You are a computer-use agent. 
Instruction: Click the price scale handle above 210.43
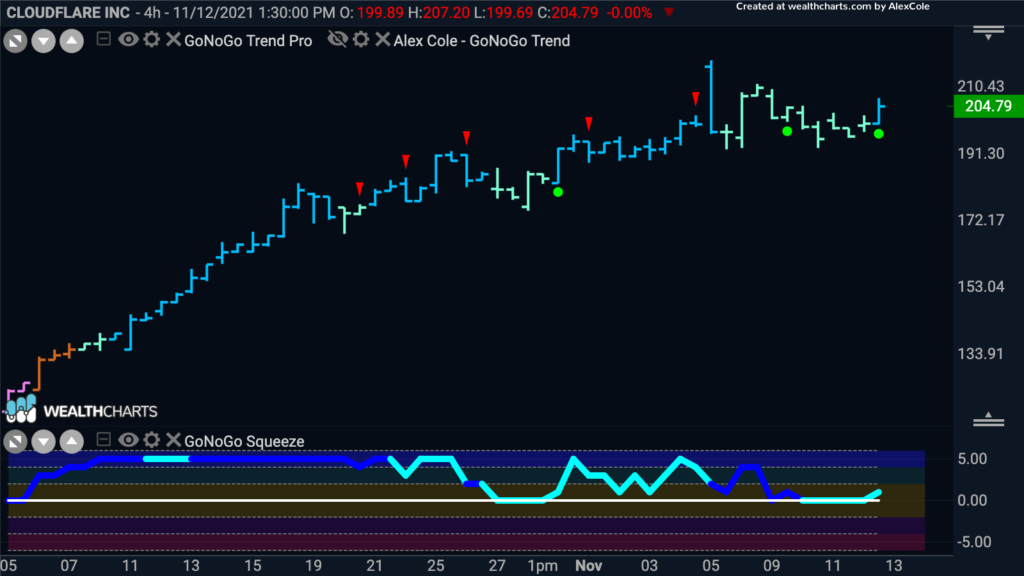click(989, 32)
